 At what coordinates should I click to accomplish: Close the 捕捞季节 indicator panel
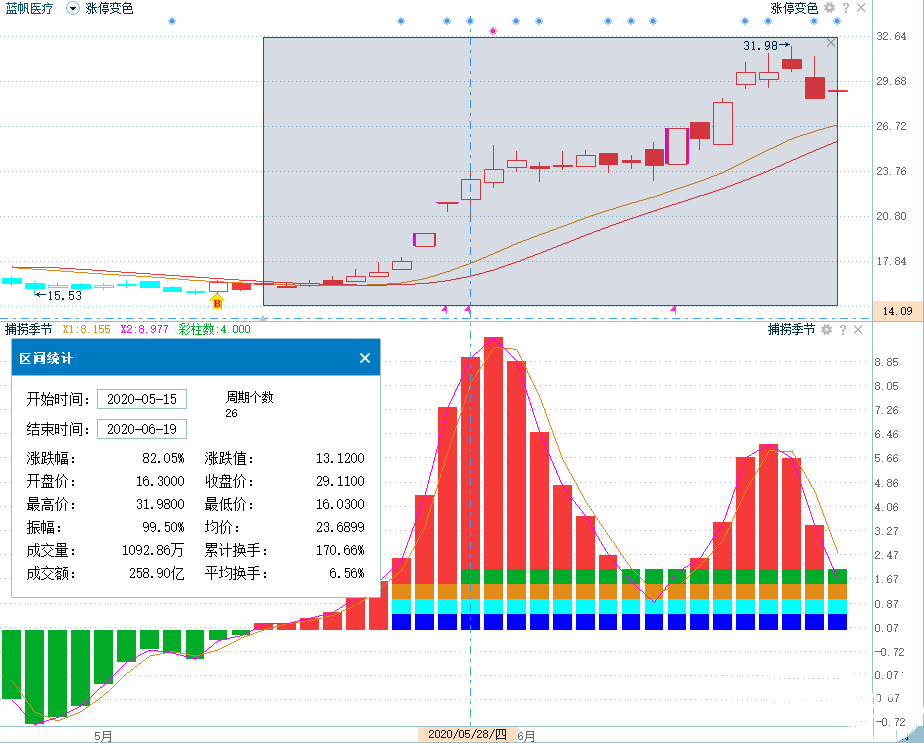pyautogui.click(x=858, y=329)
